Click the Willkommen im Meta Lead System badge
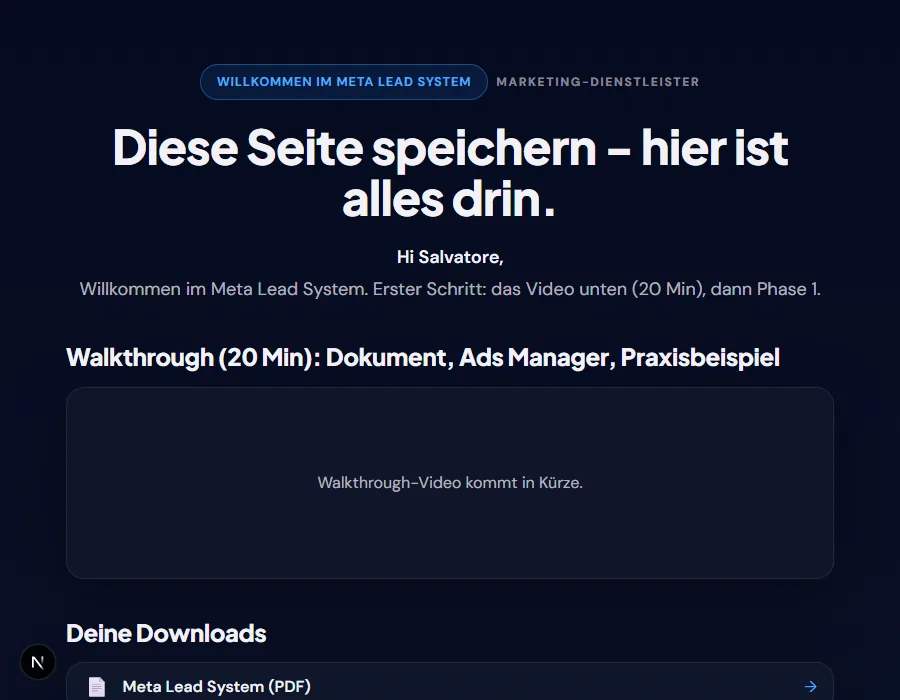The image size is (900, 700). click(344, 82)
